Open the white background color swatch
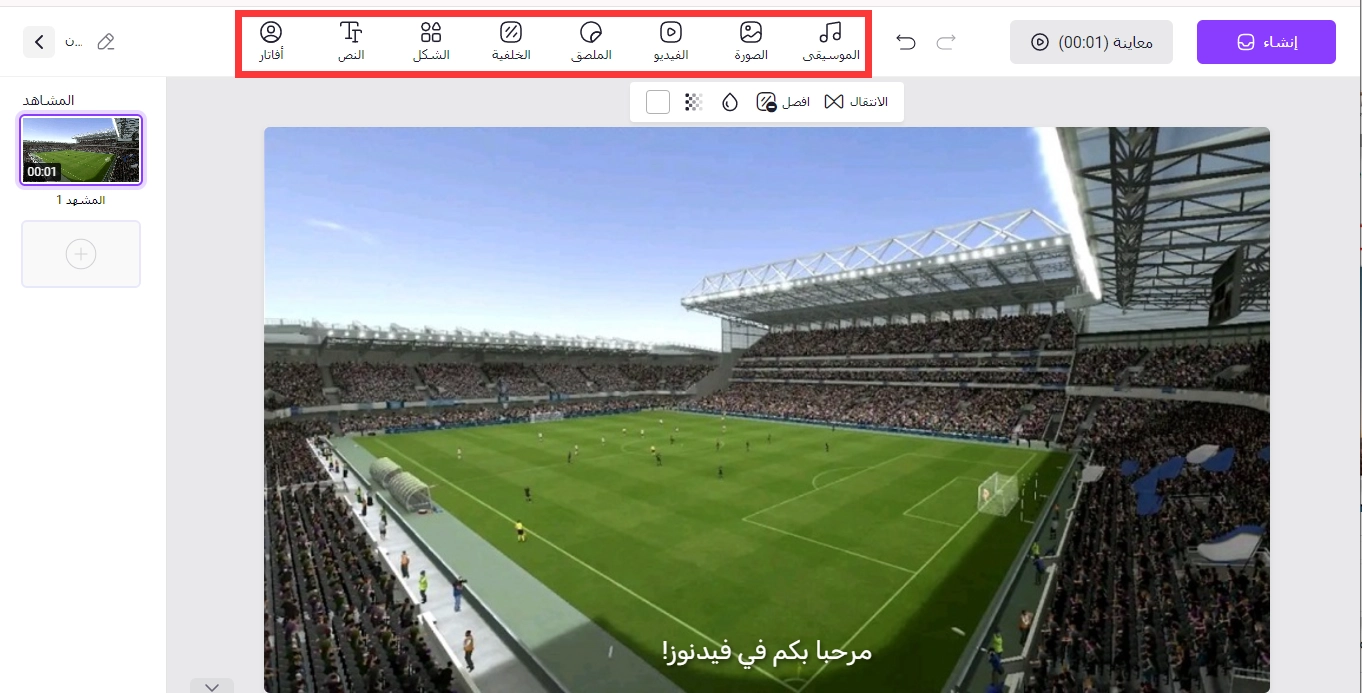The image size is (1362, 693). 658,102
